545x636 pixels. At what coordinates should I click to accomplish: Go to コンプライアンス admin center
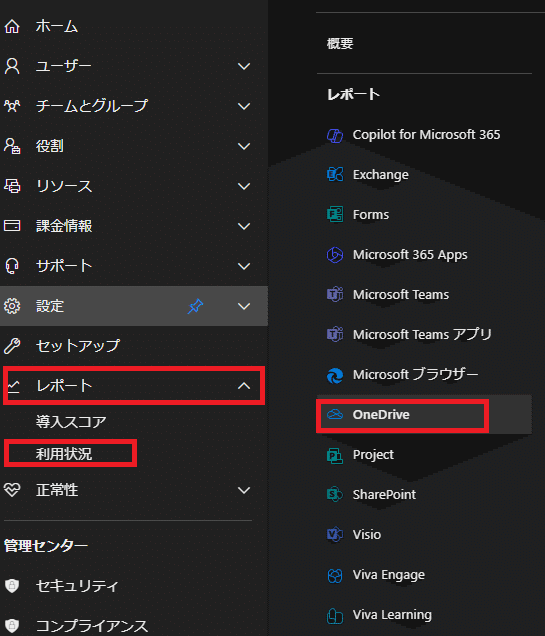coord(92,626)
